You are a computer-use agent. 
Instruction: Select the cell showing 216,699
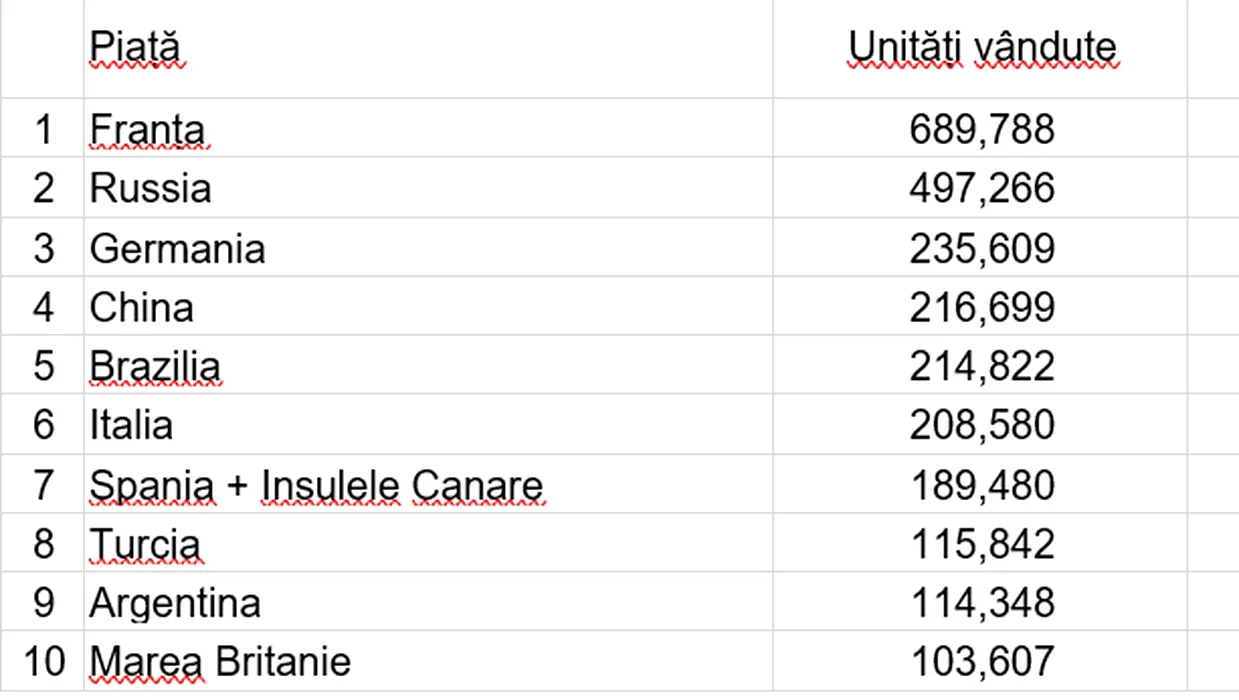click(x=980, y=306)
